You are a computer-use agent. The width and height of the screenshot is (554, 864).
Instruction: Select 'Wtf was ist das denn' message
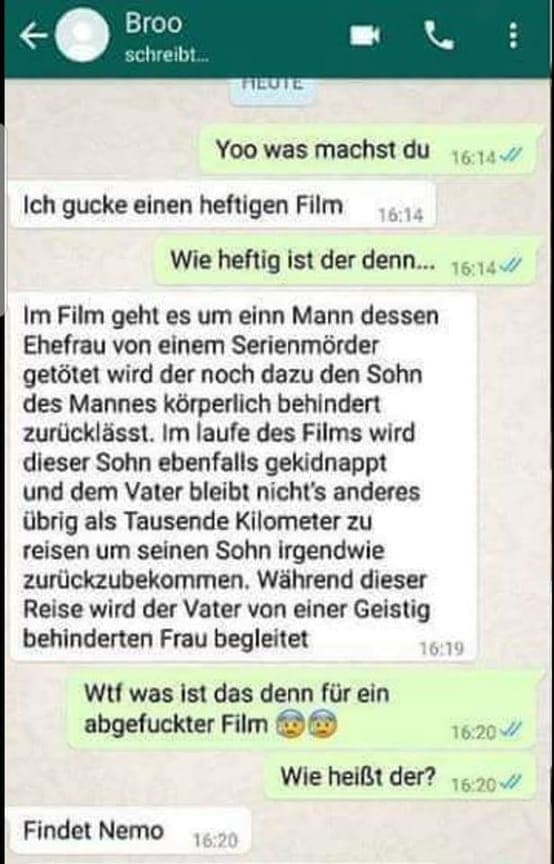(x=303, y=710)
